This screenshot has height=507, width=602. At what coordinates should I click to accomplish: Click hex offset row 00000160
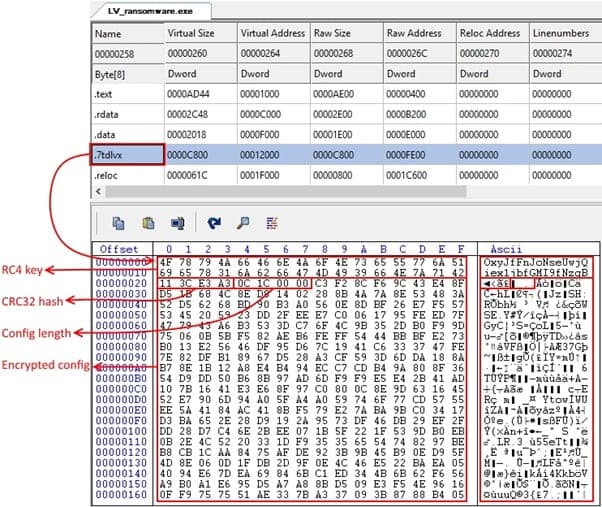pos(121,494)
